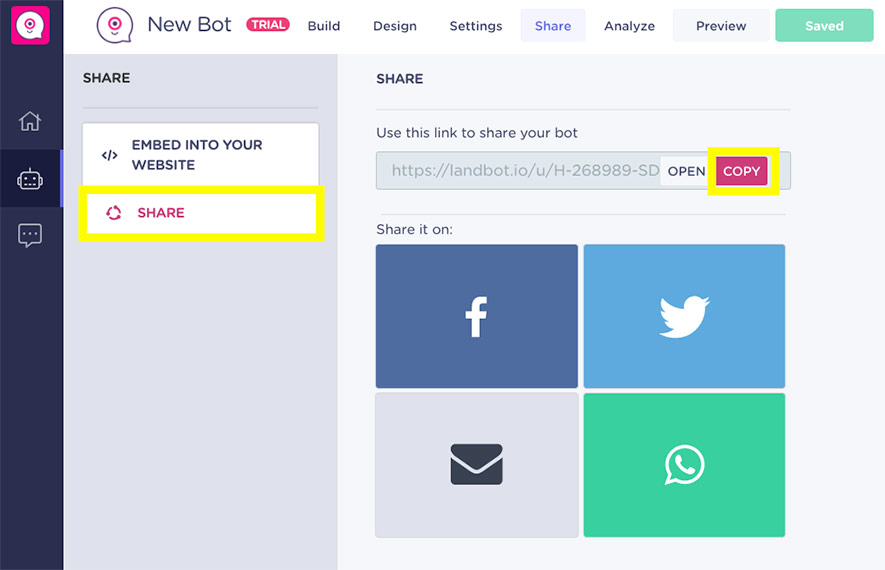Copy the bot share link

click(x=742, y=171)
